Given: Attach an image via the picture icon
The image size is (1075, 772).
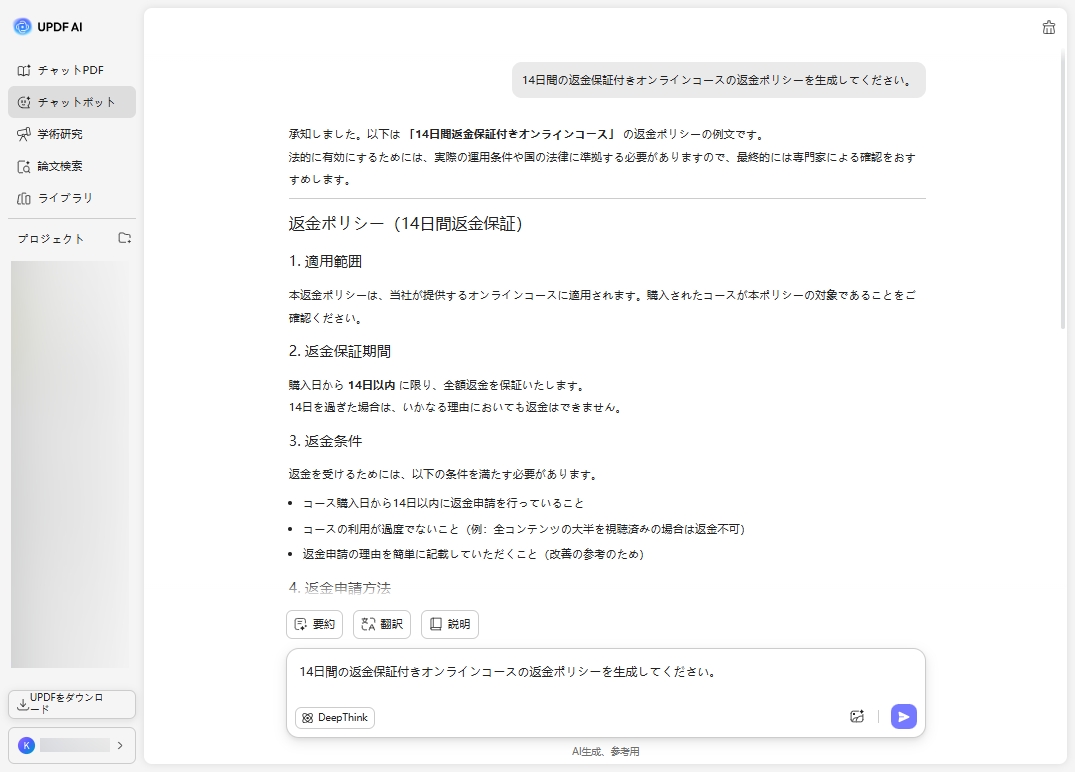Looking at the screenshot, I should coord(857,716).
